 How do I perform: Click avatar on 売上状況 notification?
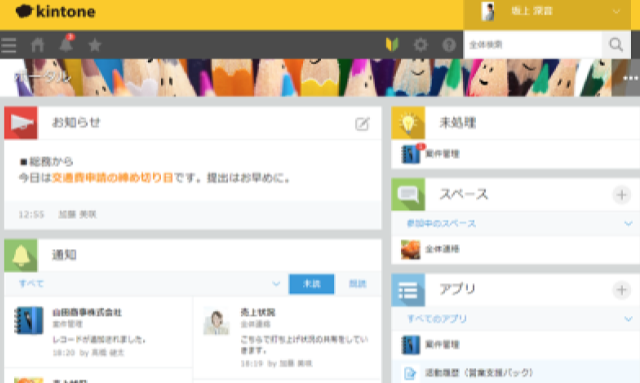(x=216, y=321)
